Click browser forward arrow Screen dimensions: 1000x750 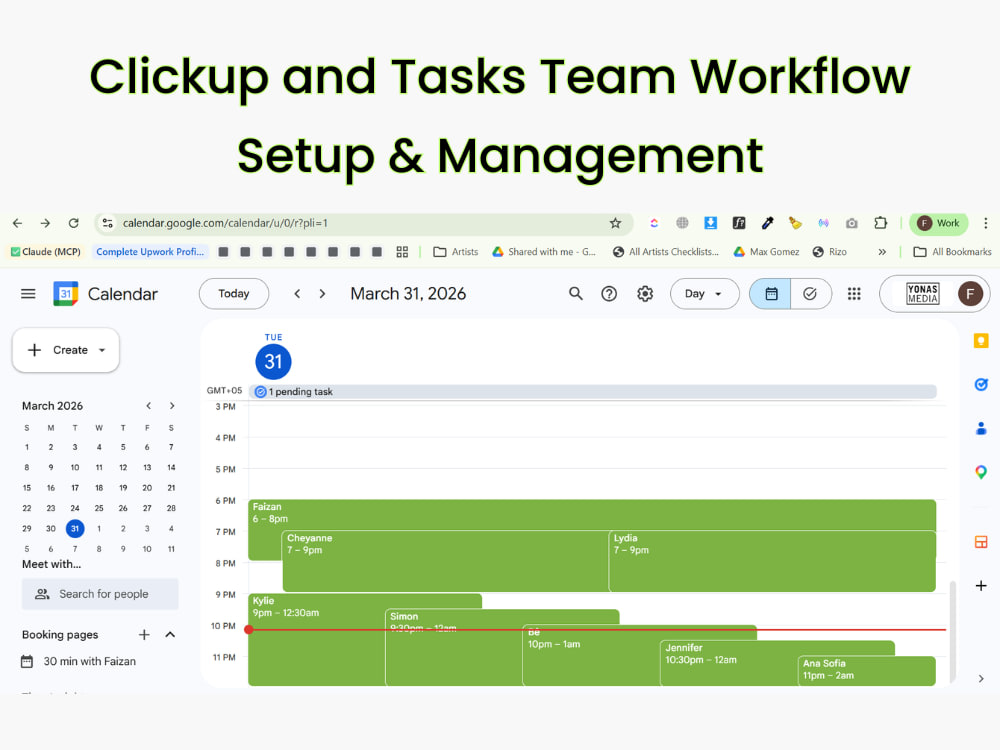pos(45,223)
